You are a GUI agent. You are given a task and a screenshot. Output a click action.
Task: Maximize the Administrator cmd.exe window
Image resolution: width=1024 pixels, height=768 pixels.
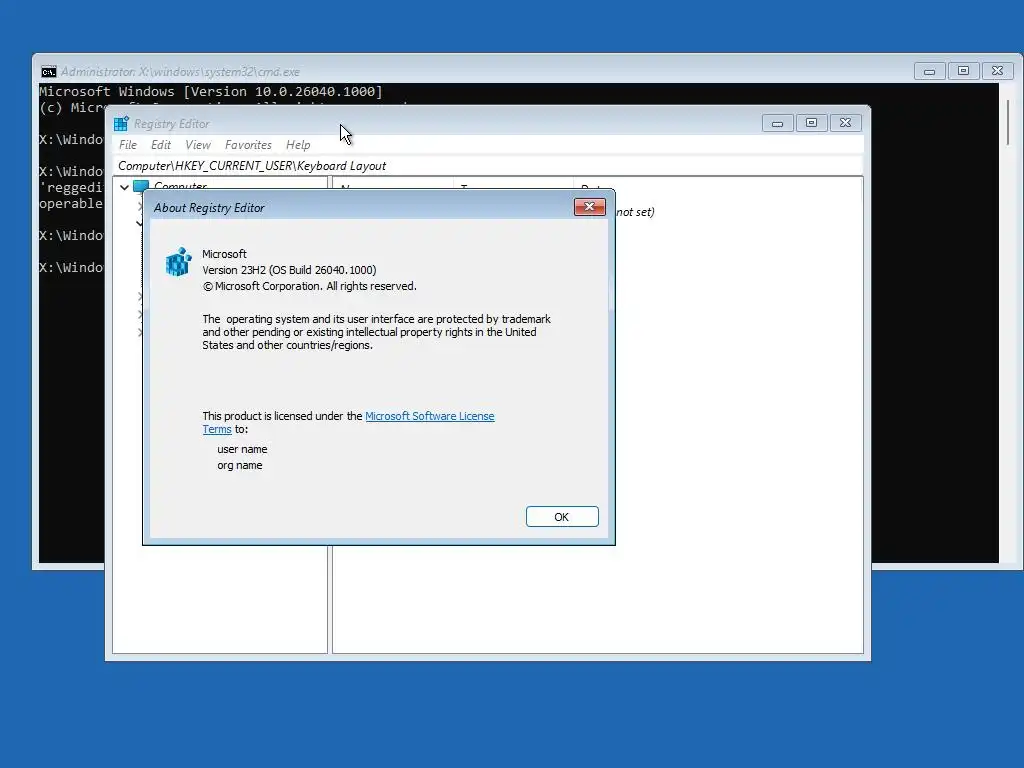963,71
